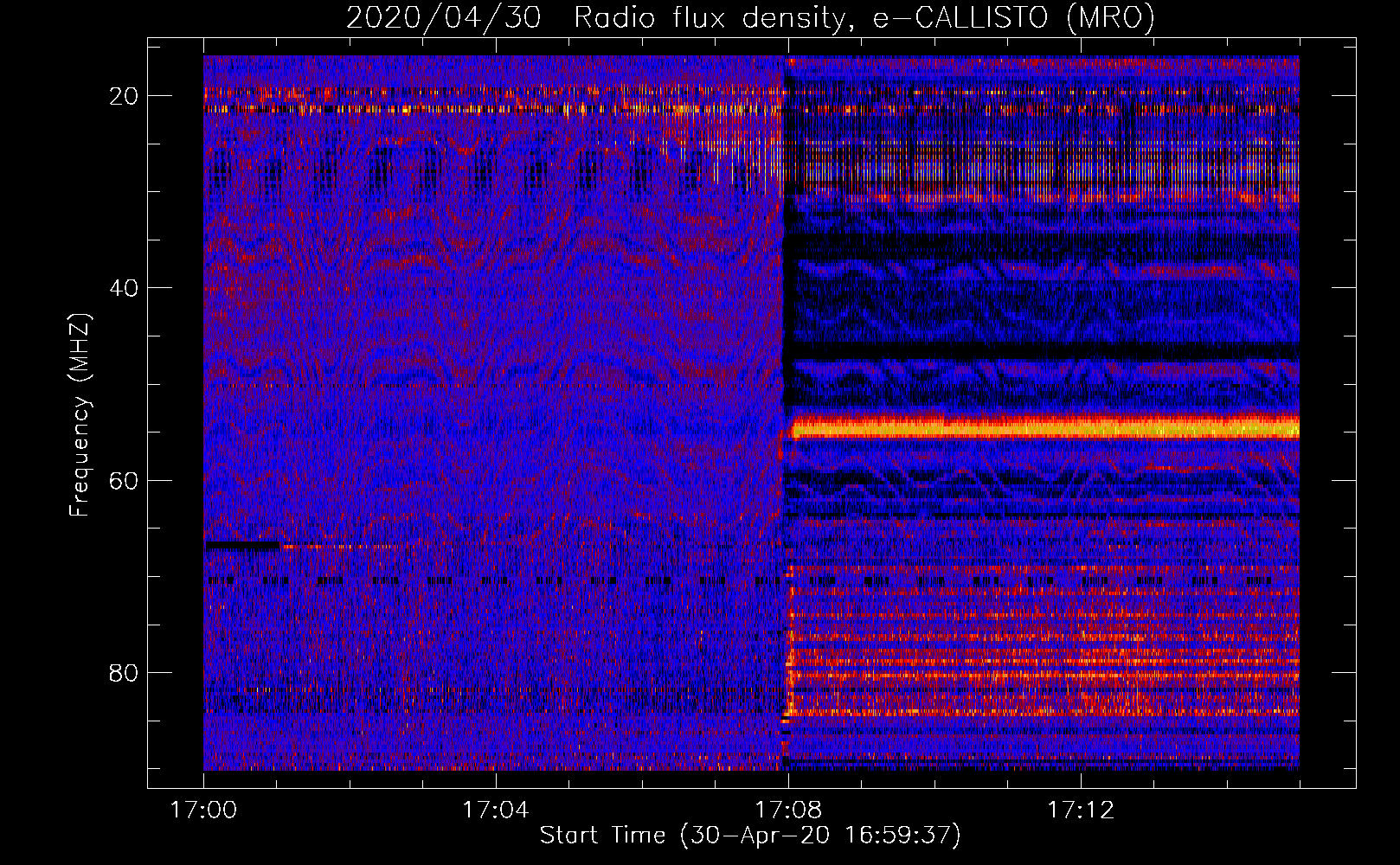Click the short black bar near 67 MHz at 17:00

(242, 546)
